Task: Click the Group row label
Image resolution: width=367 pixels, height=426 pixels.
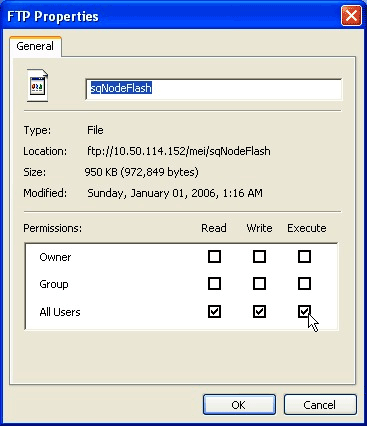Action: (x=54, y=284)
